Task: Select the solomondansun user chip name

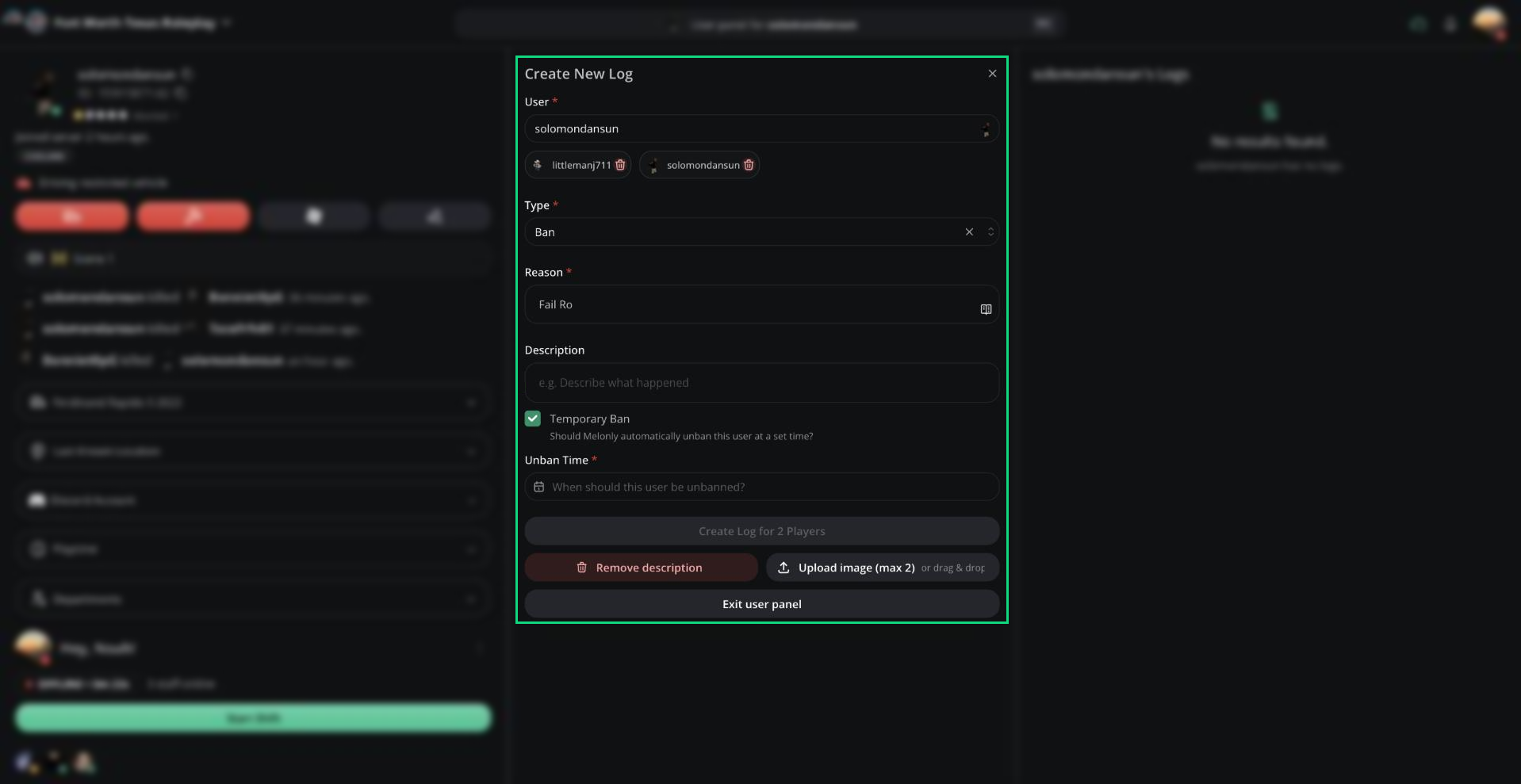Action: (x=703, y=165)
